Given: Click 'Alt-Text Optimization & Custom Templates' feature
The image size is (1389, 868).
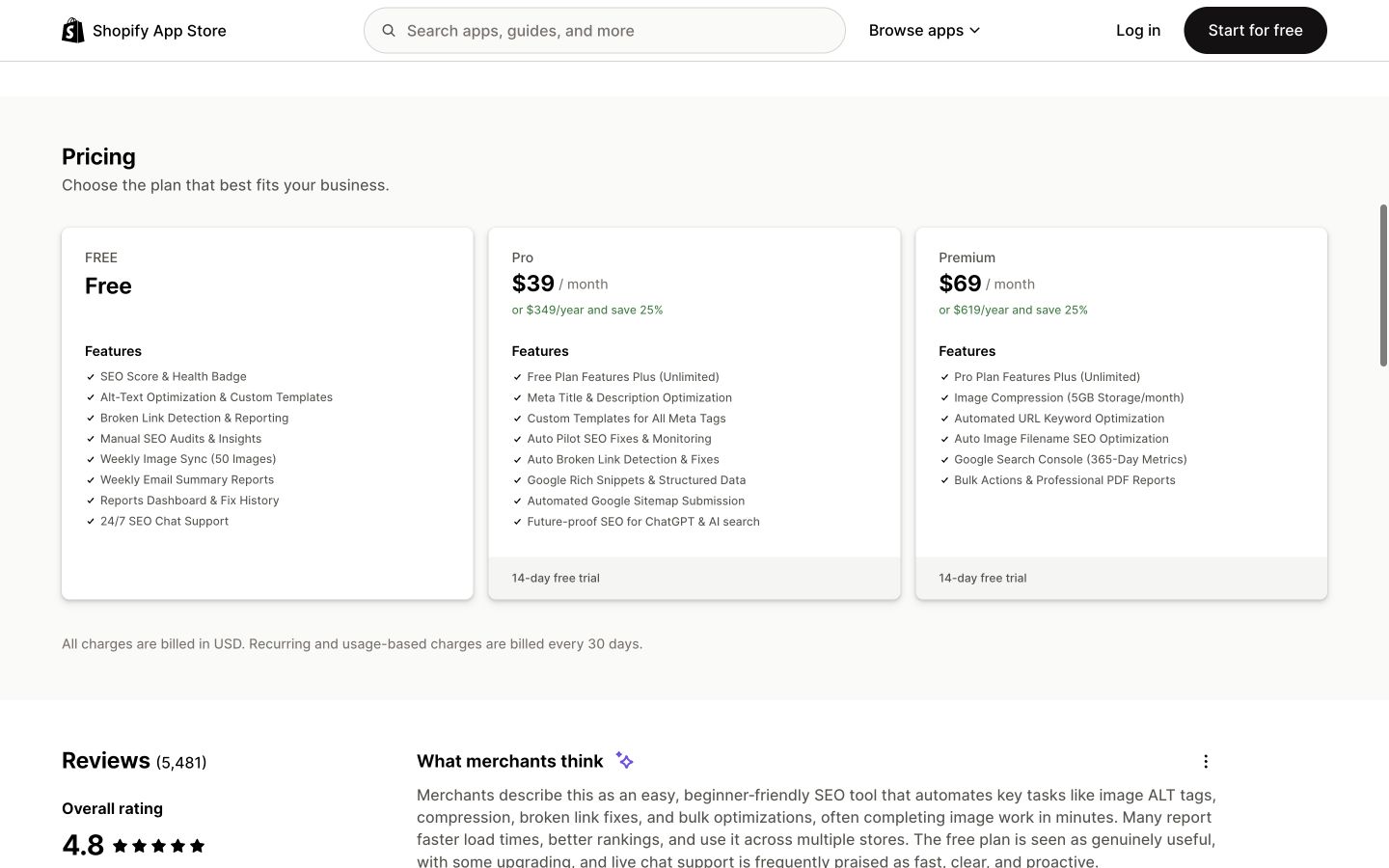Looking at the screenshot, I should [216, 397].
